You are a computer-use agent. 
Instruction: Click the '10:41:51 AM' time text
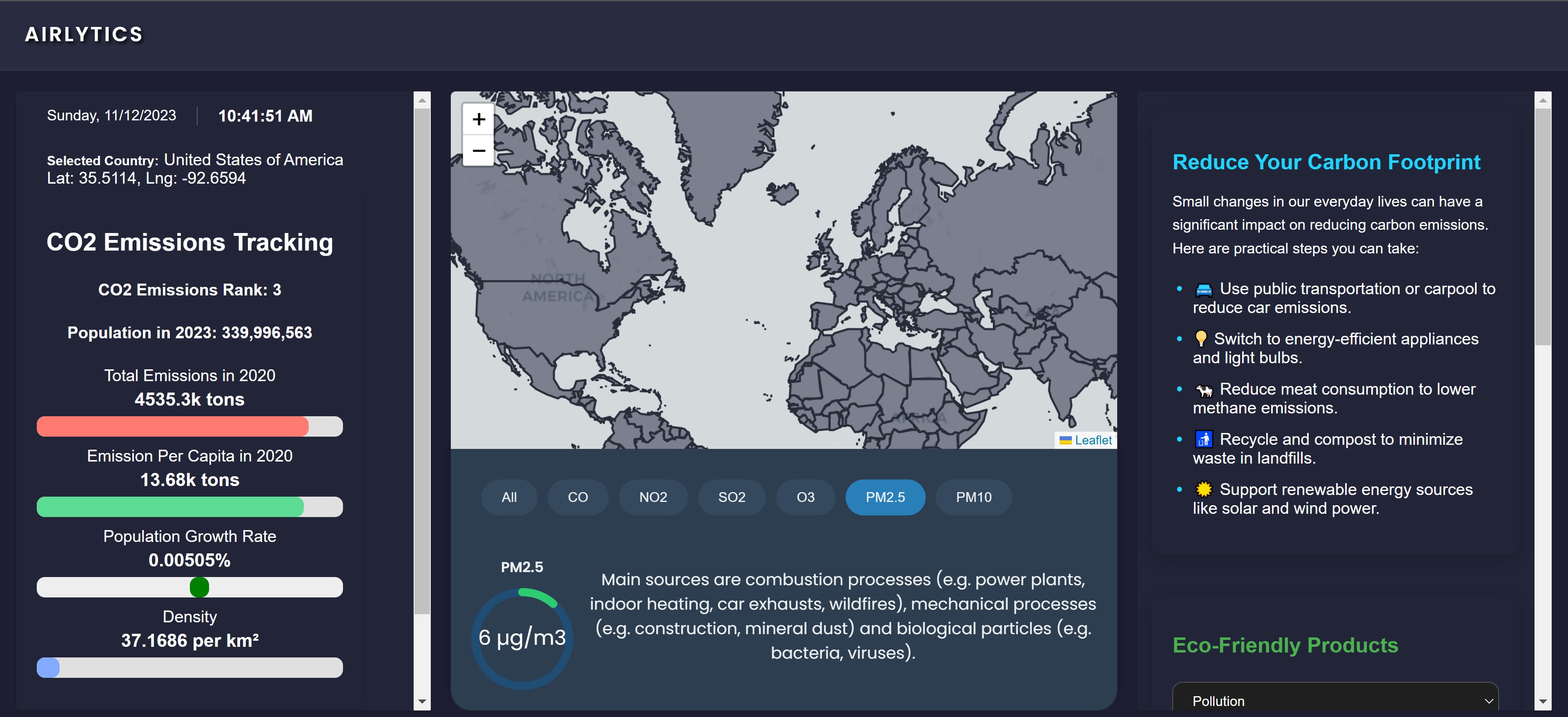point(265,116)
